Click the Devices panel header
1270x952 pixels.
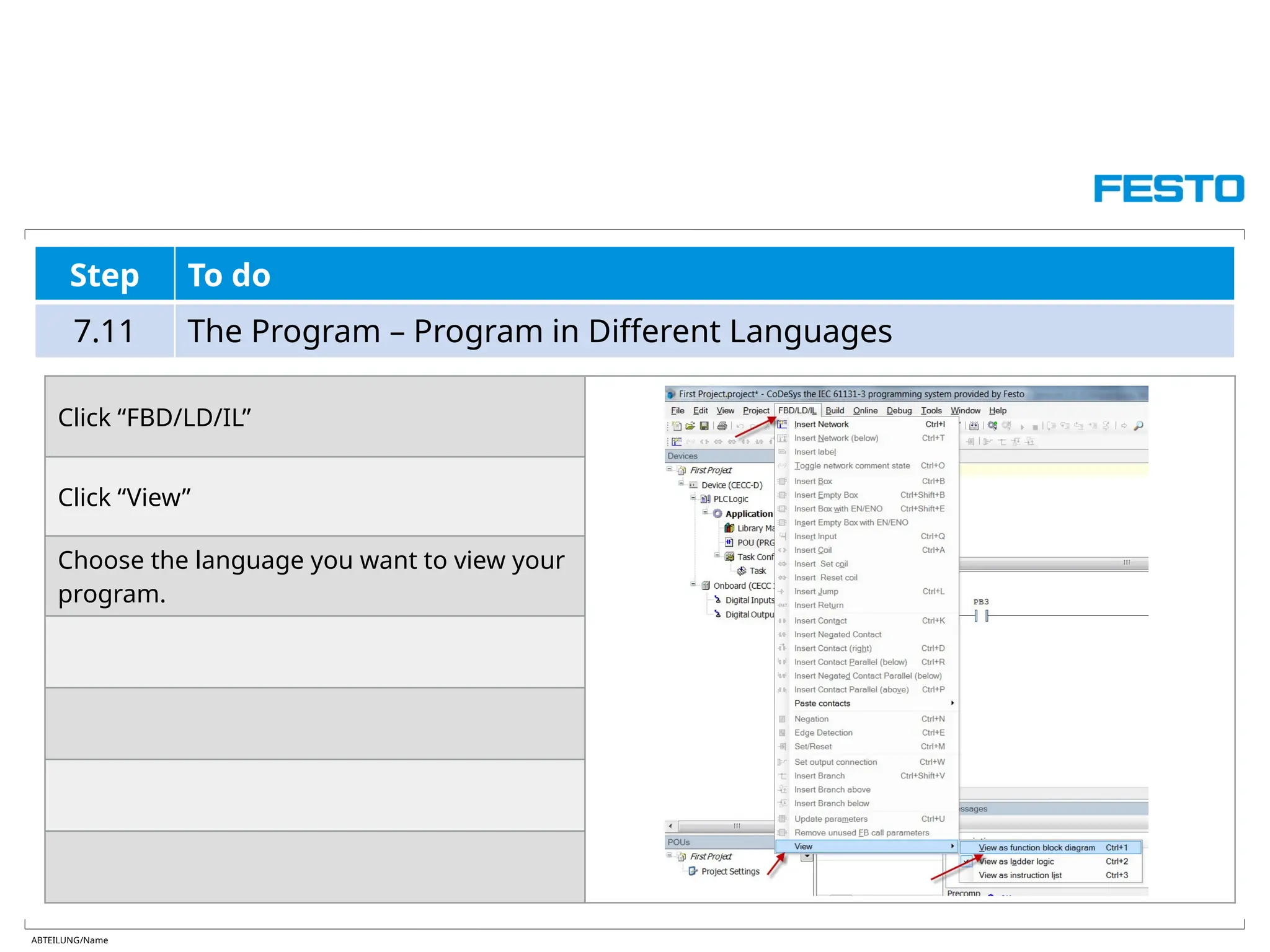719,456
